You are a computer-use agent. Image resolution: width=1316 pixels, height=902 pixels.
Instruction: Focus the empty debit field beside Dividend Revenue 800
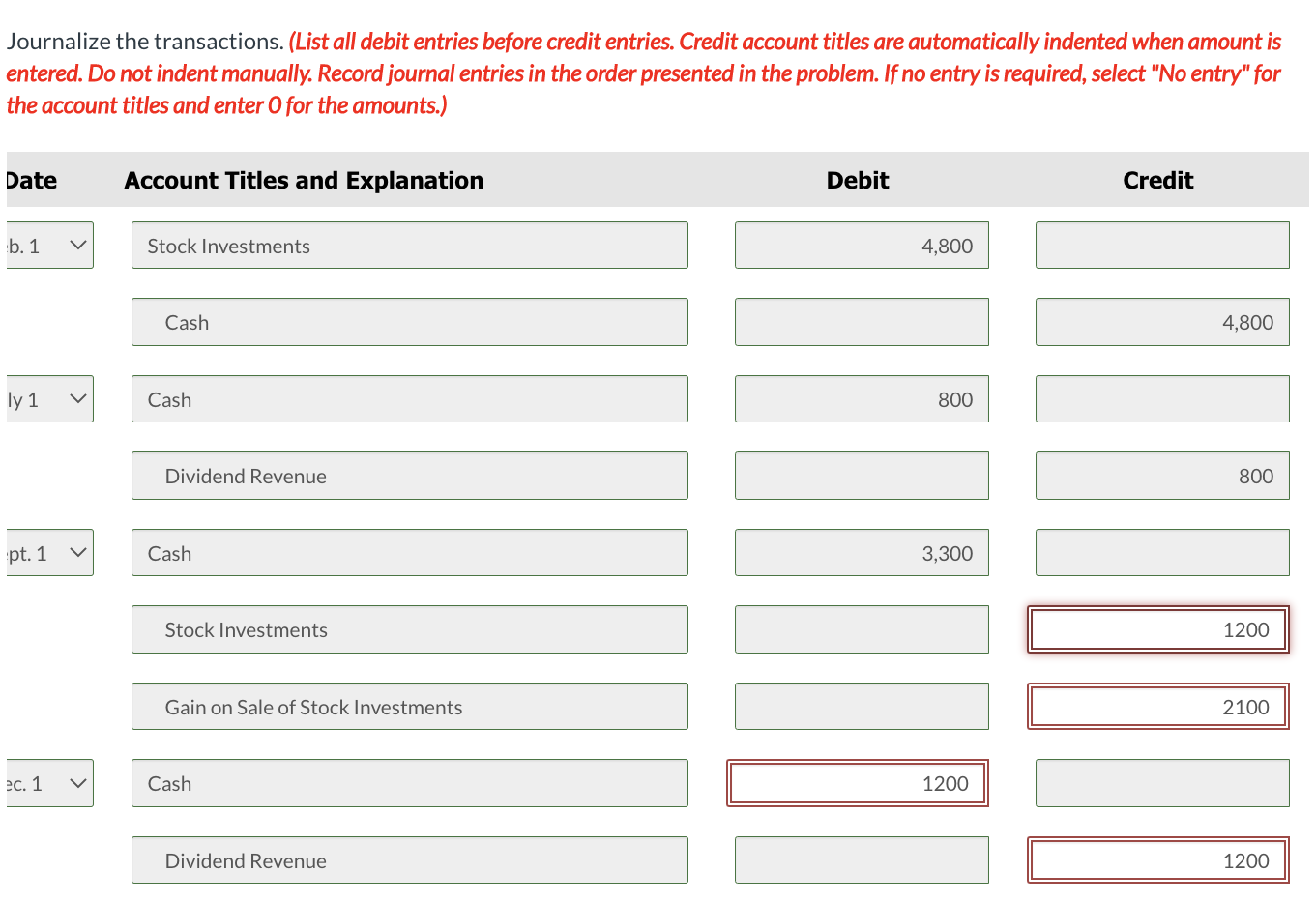click(862, 476)
